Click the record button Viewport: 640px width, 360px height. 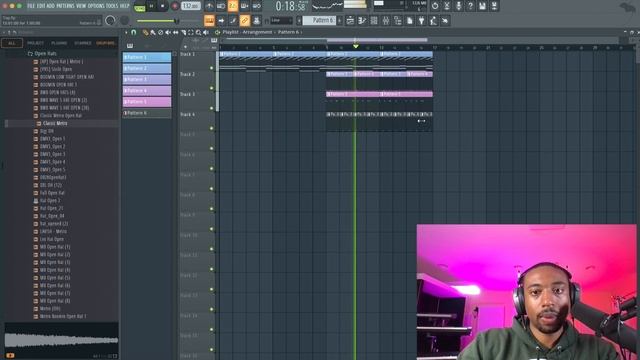tap(175, 6)
